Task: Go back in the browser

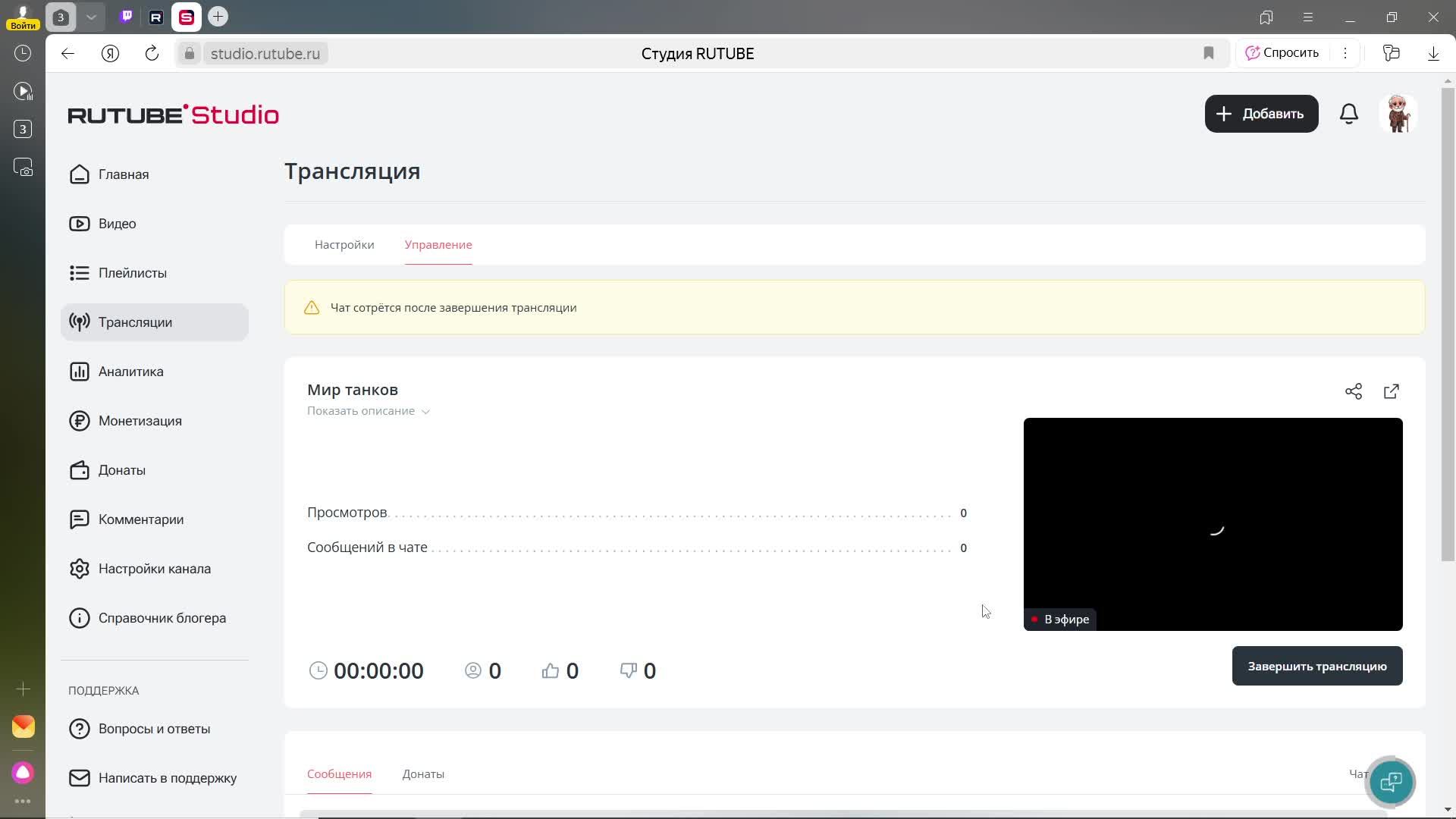Action: pos(68,53)
